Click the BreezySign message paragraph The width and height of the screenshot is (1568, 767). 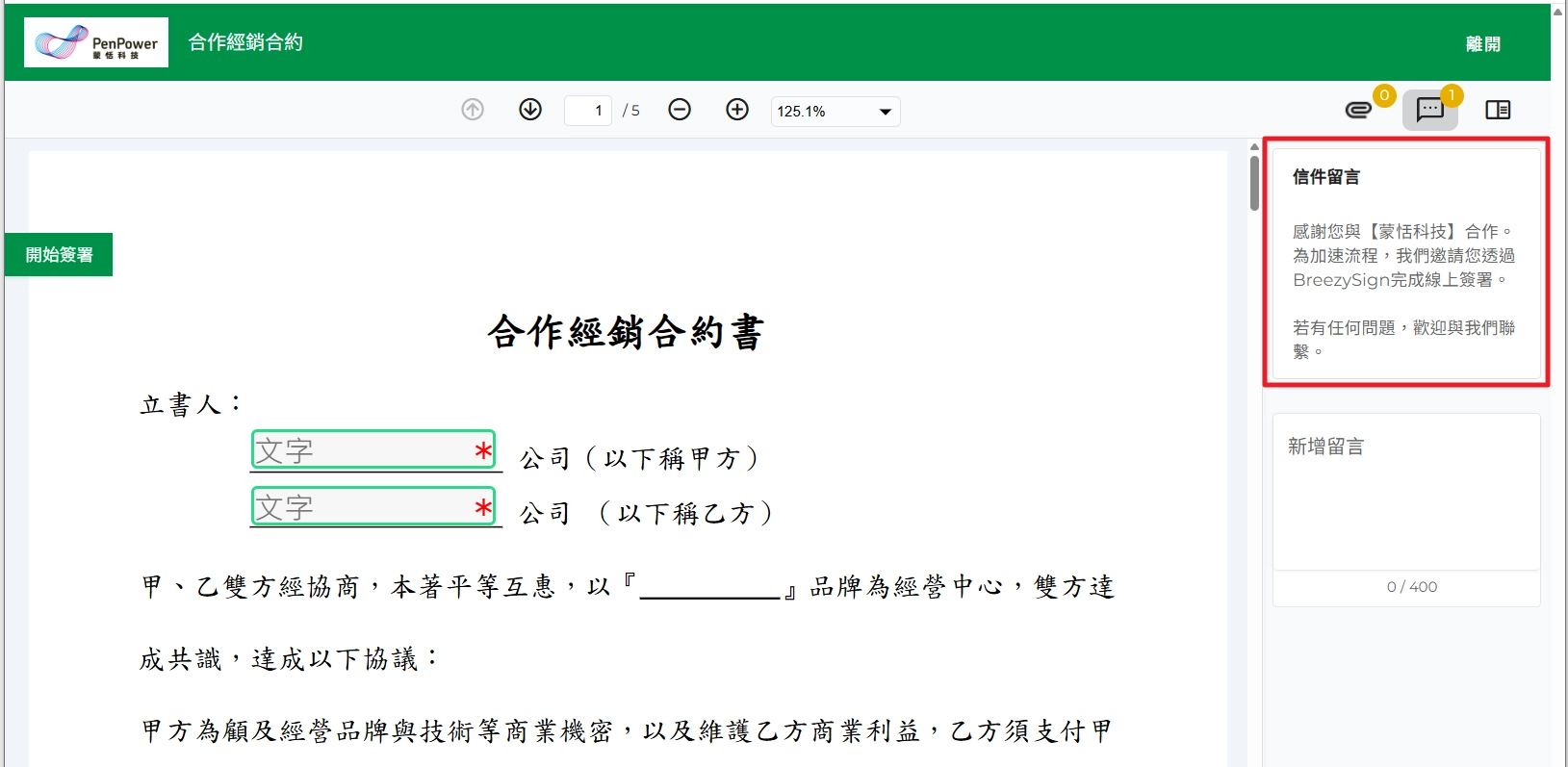point(1403,256)
